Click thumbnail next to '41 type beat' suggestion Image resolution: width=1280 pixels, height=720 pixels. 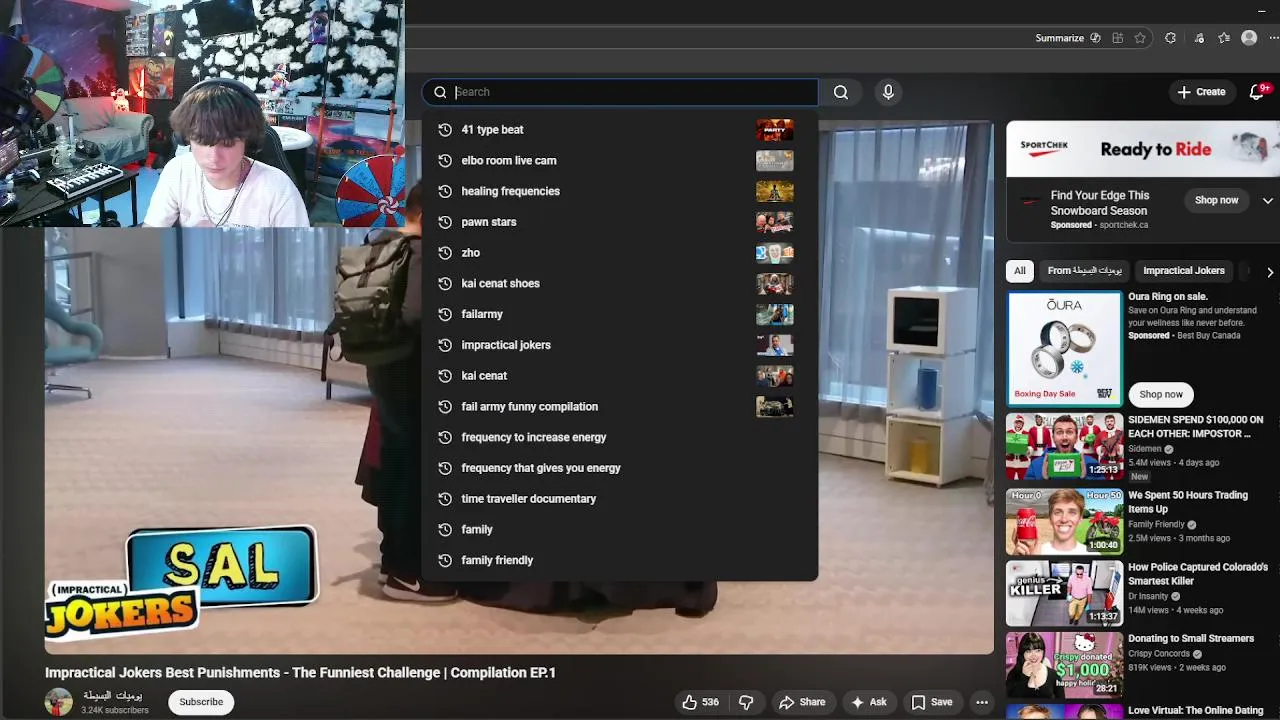coord(774,129)
